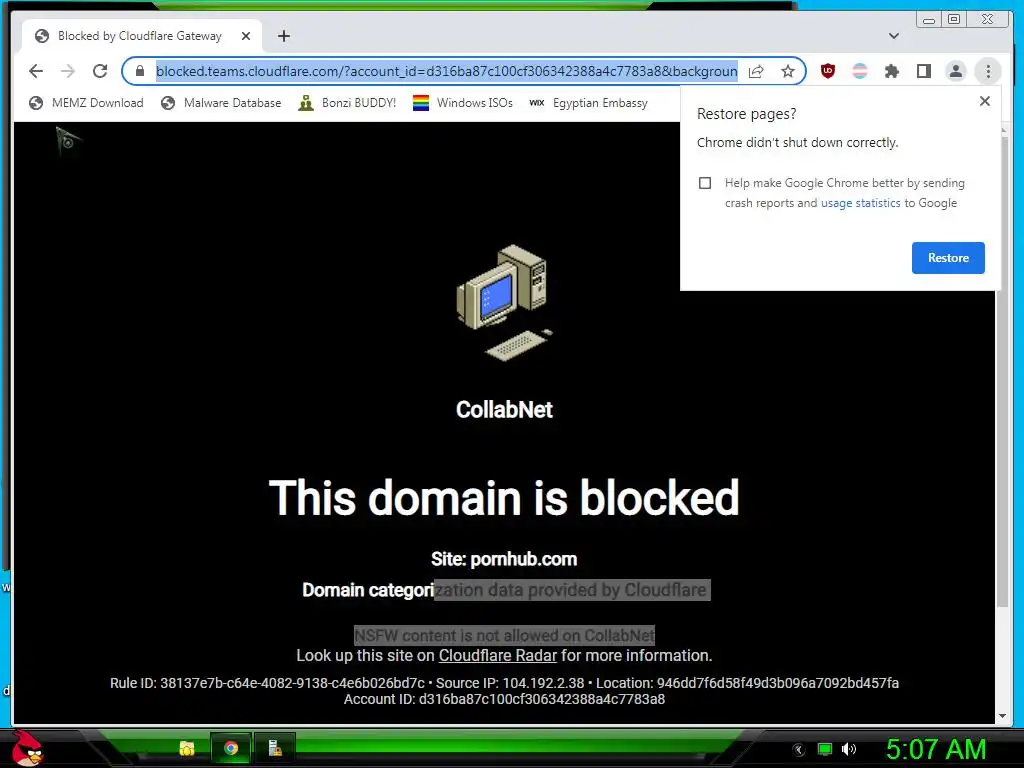The width and height of the screenshot is (1024, 768).
Task: Bookmark this tab with the star icon
Action: (788, 71)
